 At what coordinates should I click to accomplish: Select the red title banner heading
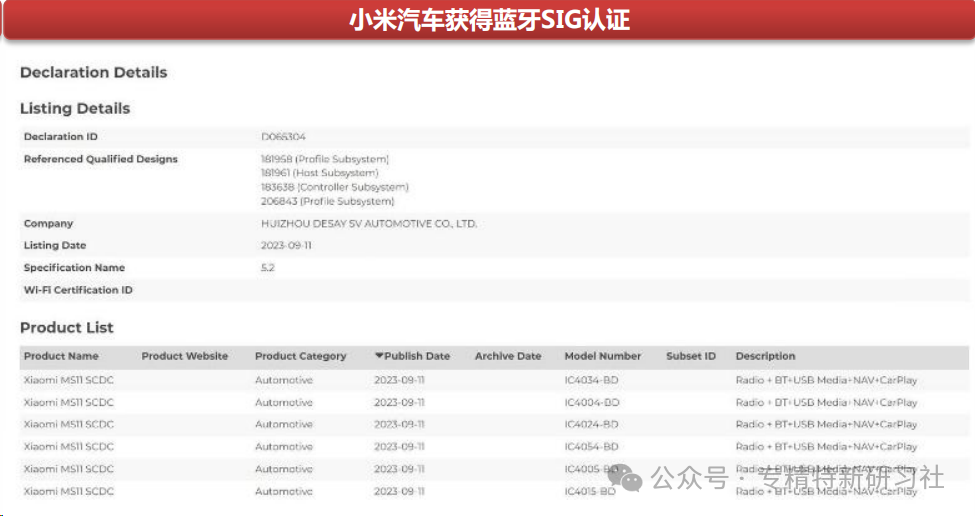(489, 20)
